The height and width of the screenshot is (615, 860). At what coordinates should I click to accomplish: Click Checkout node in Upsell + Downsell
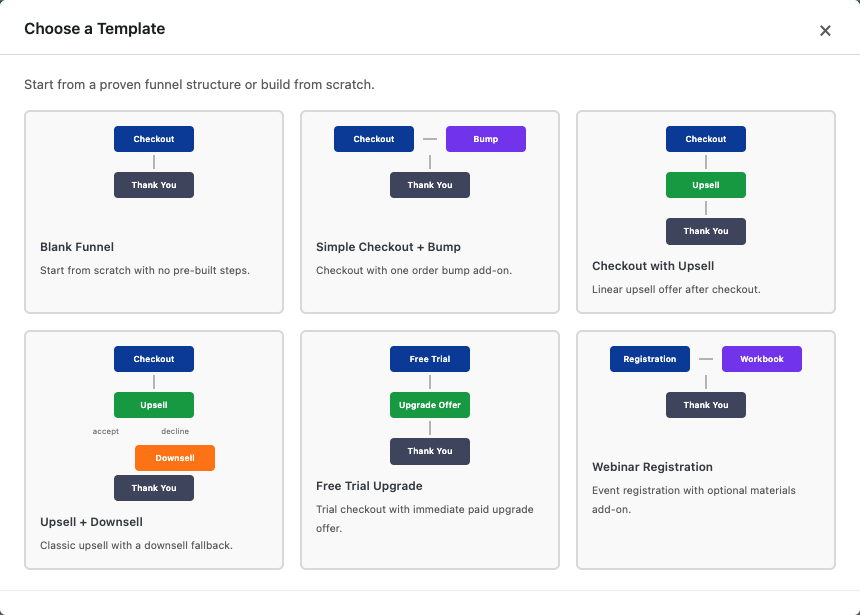coord(154,359)
